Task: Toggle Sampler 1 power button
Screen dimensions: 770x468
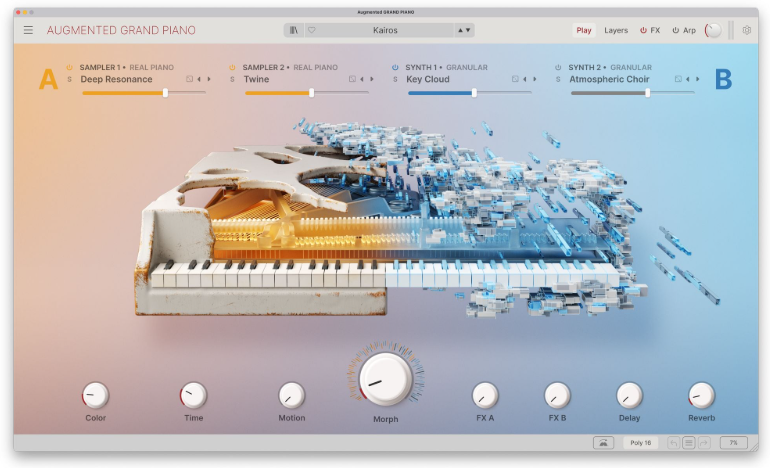Action: (x=69, y=67)
